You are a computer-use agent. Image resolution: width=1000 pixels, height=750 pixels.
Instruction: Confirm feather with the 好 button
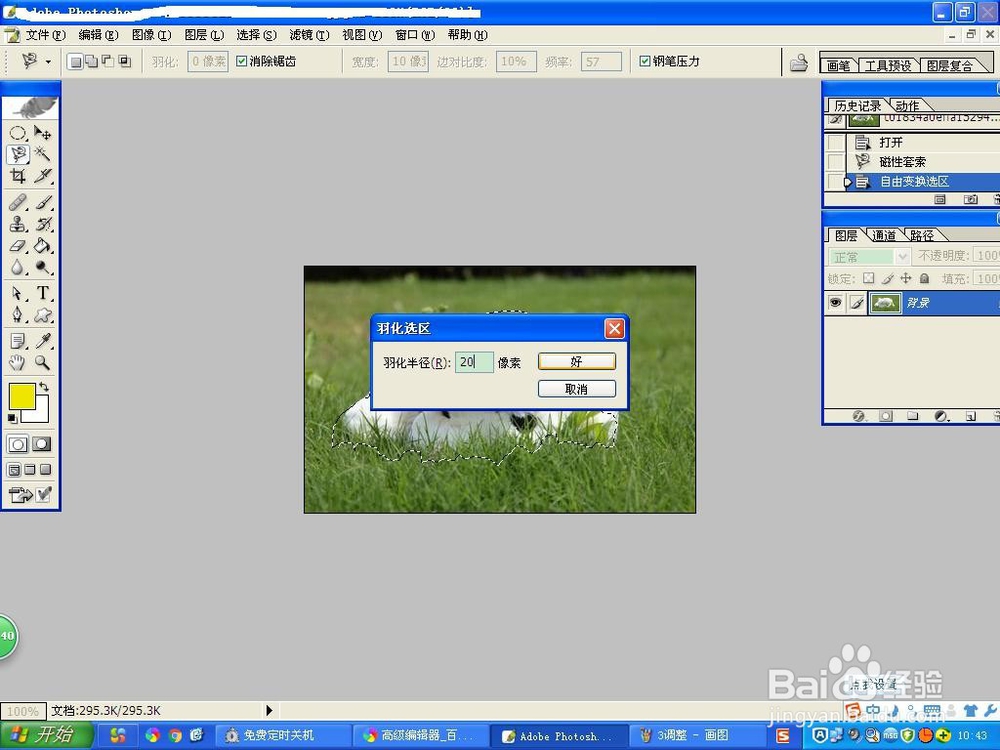(x=577, y=362)
